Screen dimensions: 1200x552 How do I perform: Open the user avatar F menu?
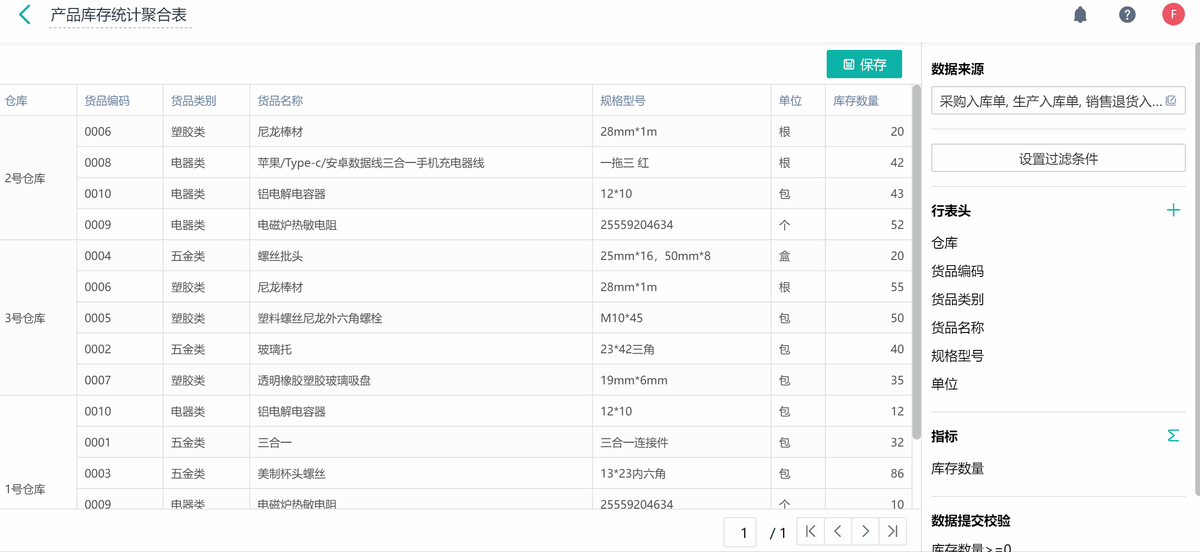(1173, 15)
